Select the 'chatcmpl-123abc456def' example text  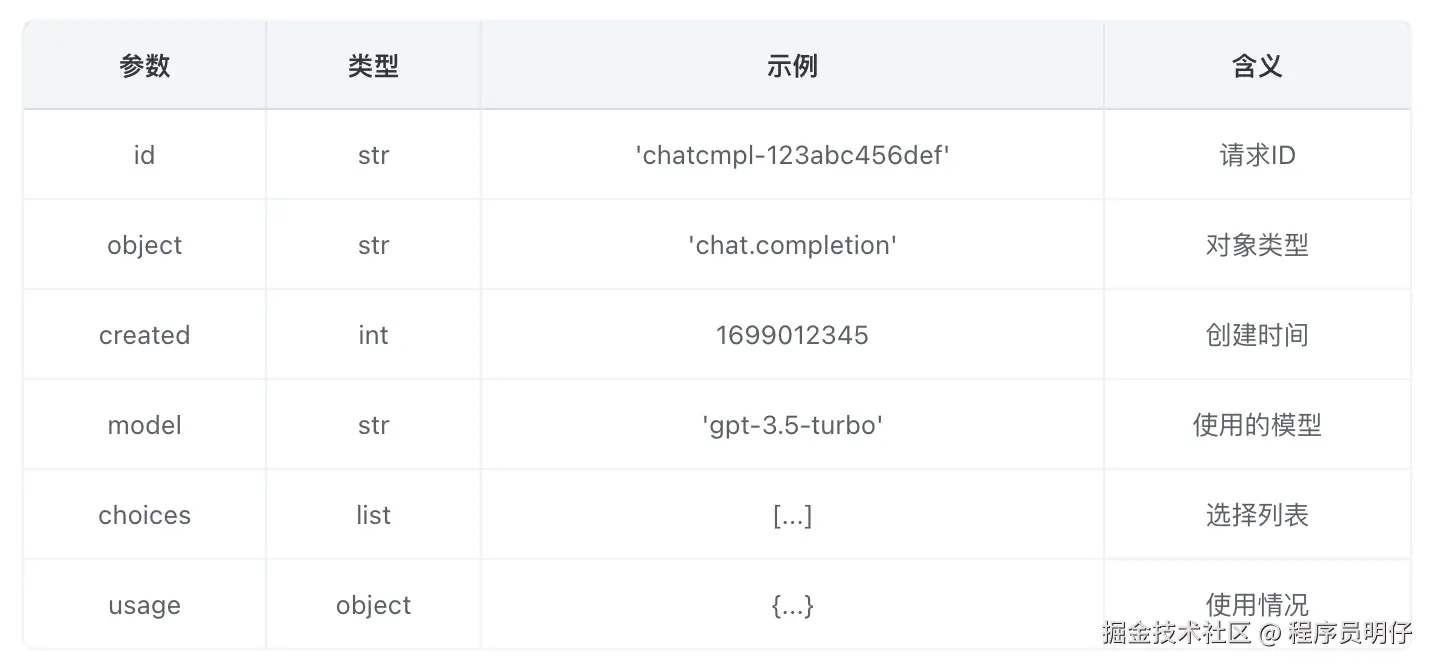coord(792,155)
